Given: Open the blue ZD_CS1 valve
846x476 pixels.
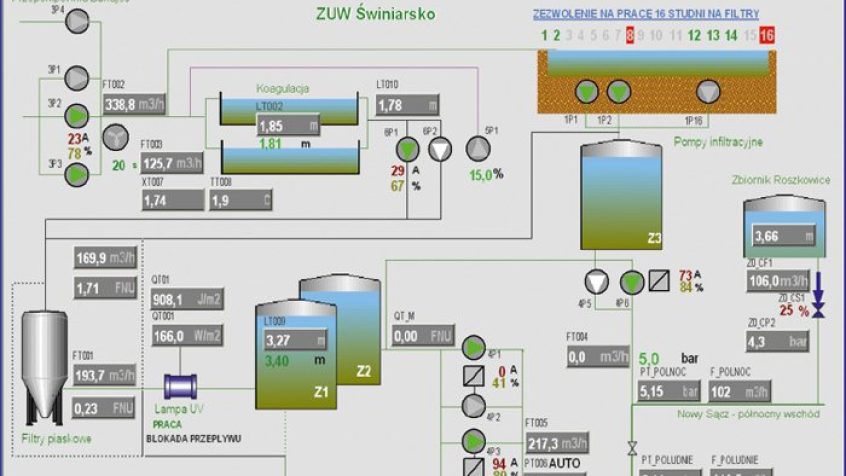Looking at the screenshot, I should click(x=818, y=310).
